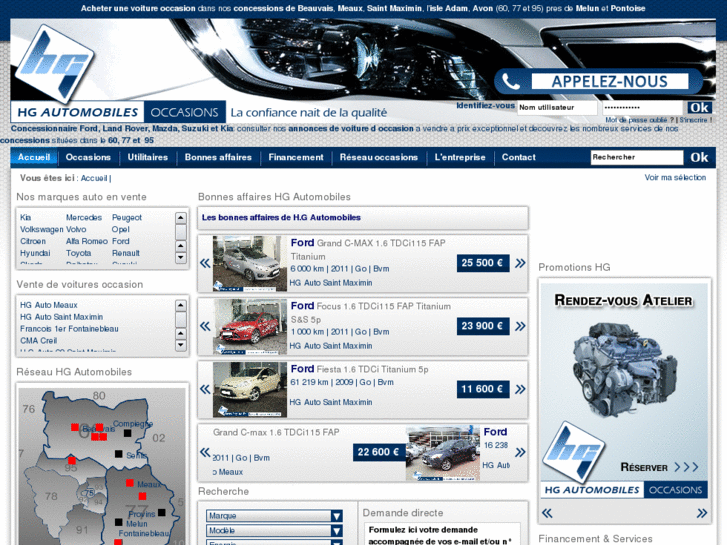Viewport: 727px width, 545px height.
Task: Open the Bonnes affaires menu item
Action: (218, 157)
